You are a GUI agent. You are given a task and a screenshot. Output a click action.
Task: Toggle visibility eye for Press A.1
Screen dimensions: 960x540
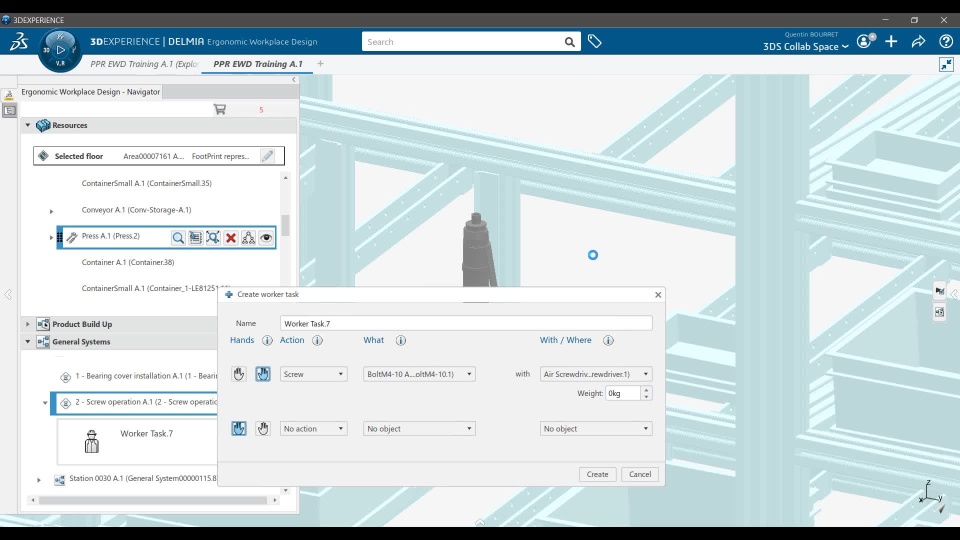[266, 238]
